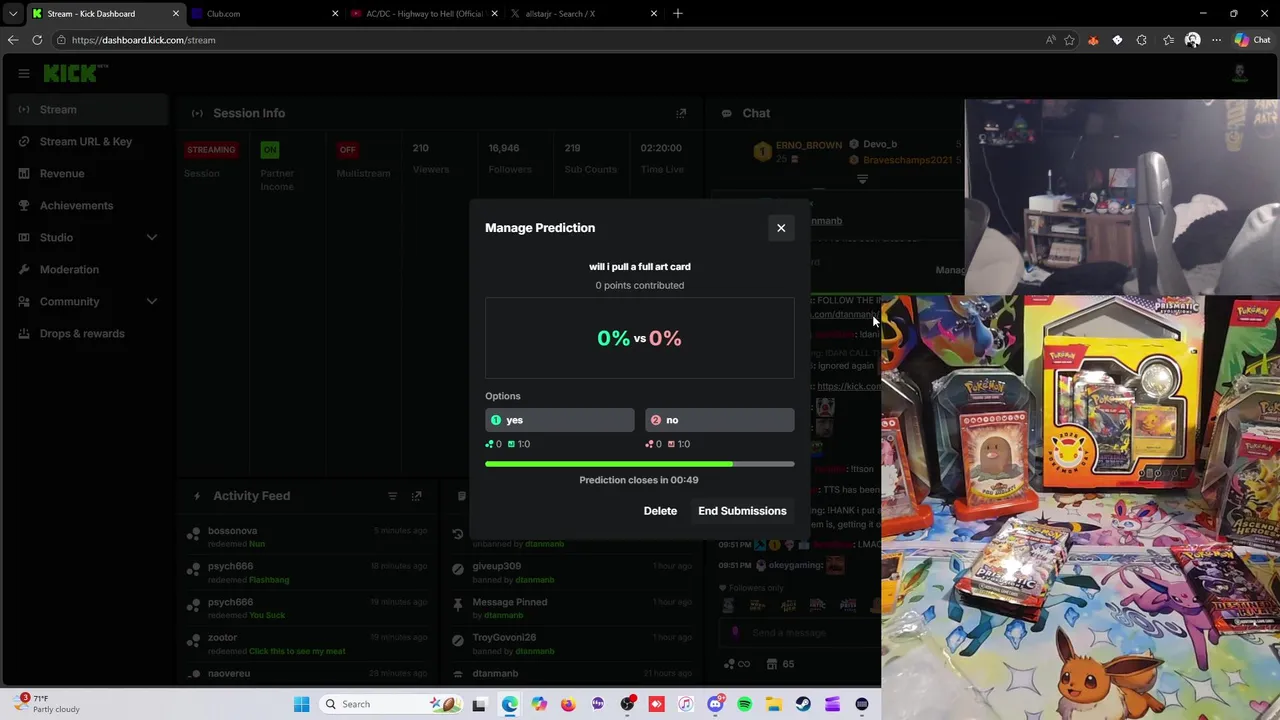
Task: Open Firefox from the taskbar
Action: (568, 704)
